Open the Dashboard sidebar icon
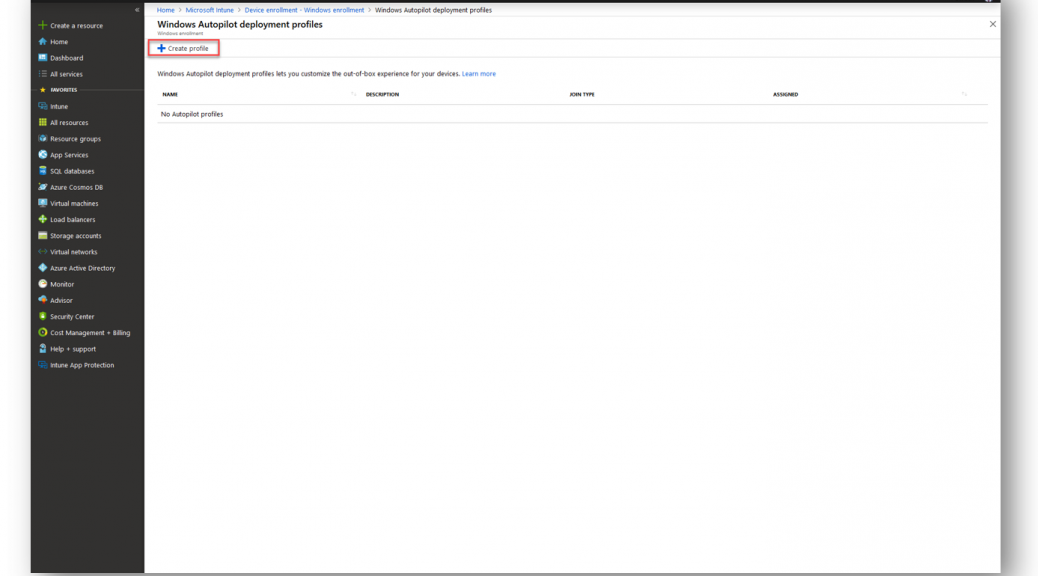 click(42, 58)
